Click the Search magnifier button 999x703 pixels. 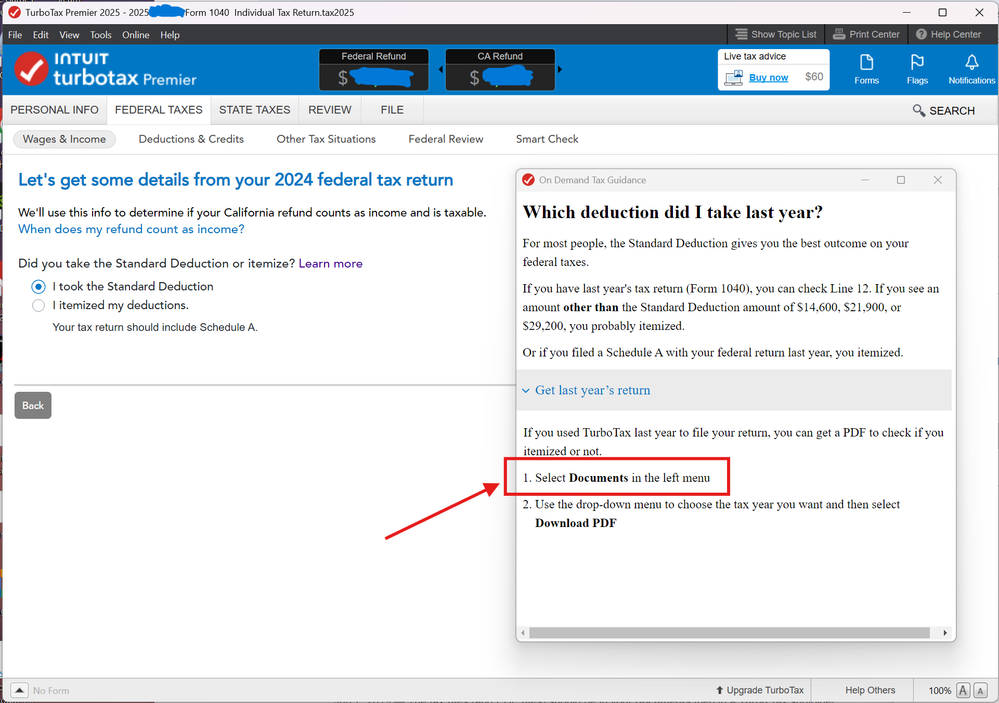(x=944, y=110)
